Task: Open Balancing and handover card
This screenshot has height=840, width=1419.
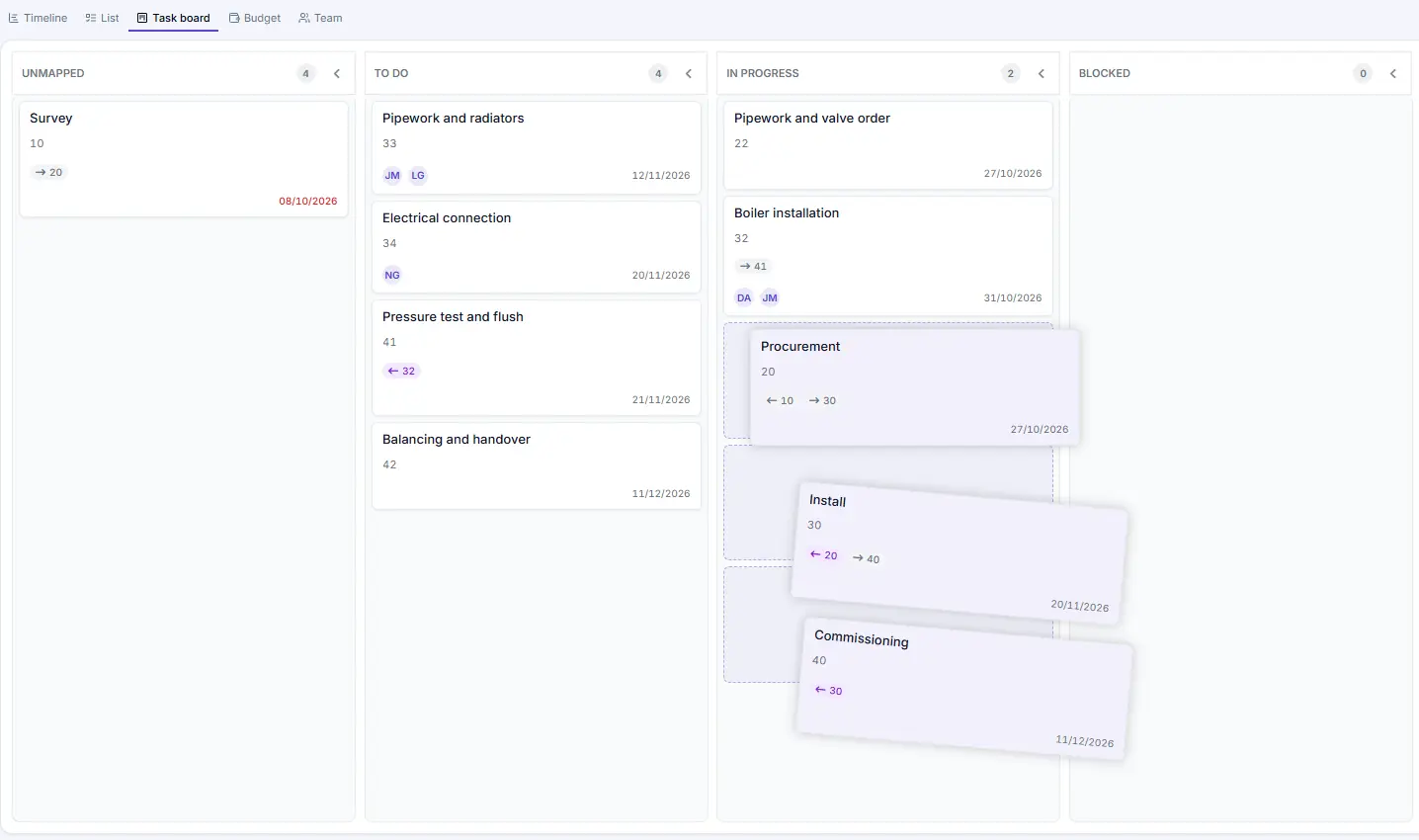Action: click(x=537, y=466)
